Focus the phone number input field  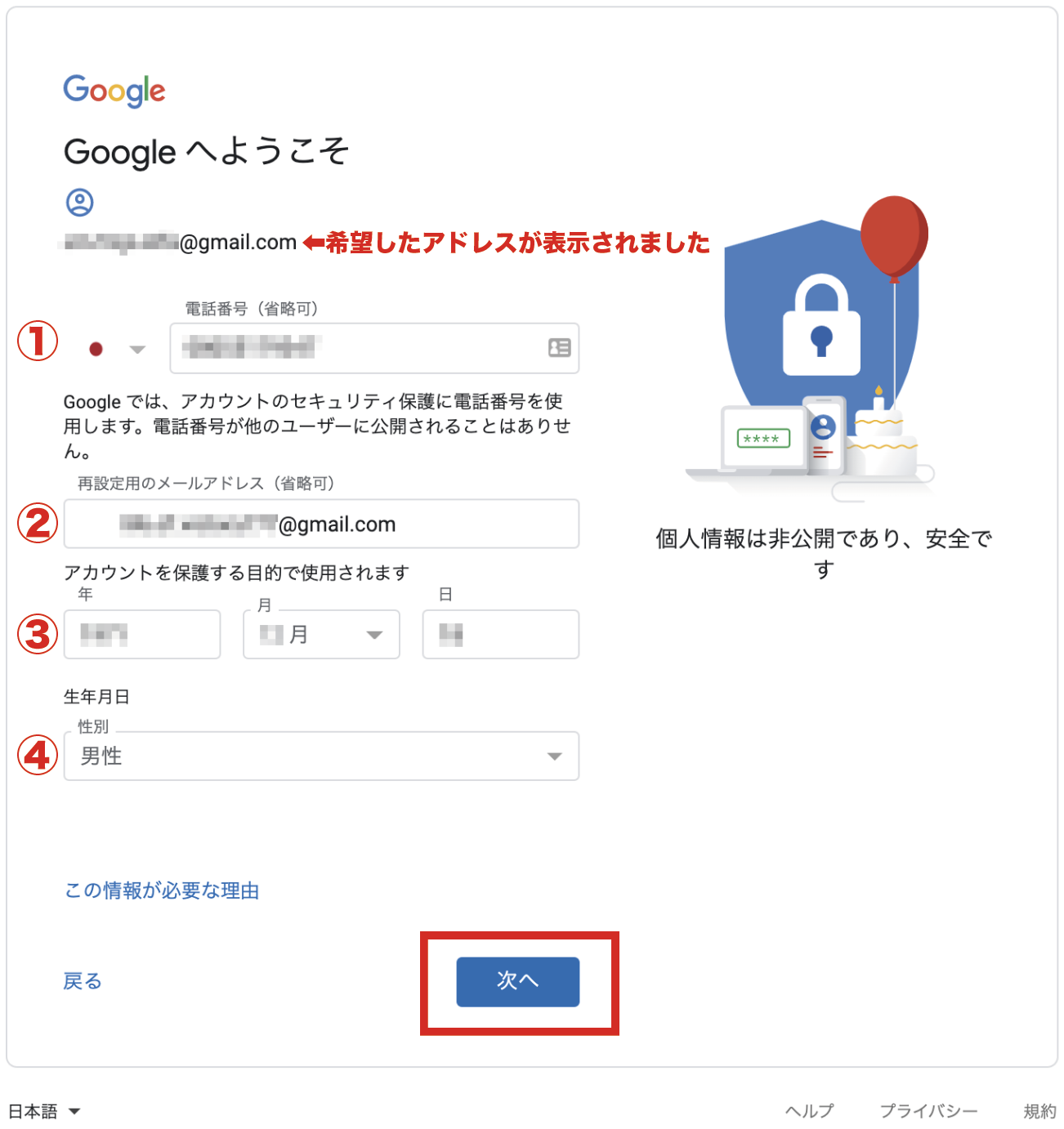[374, 348]
